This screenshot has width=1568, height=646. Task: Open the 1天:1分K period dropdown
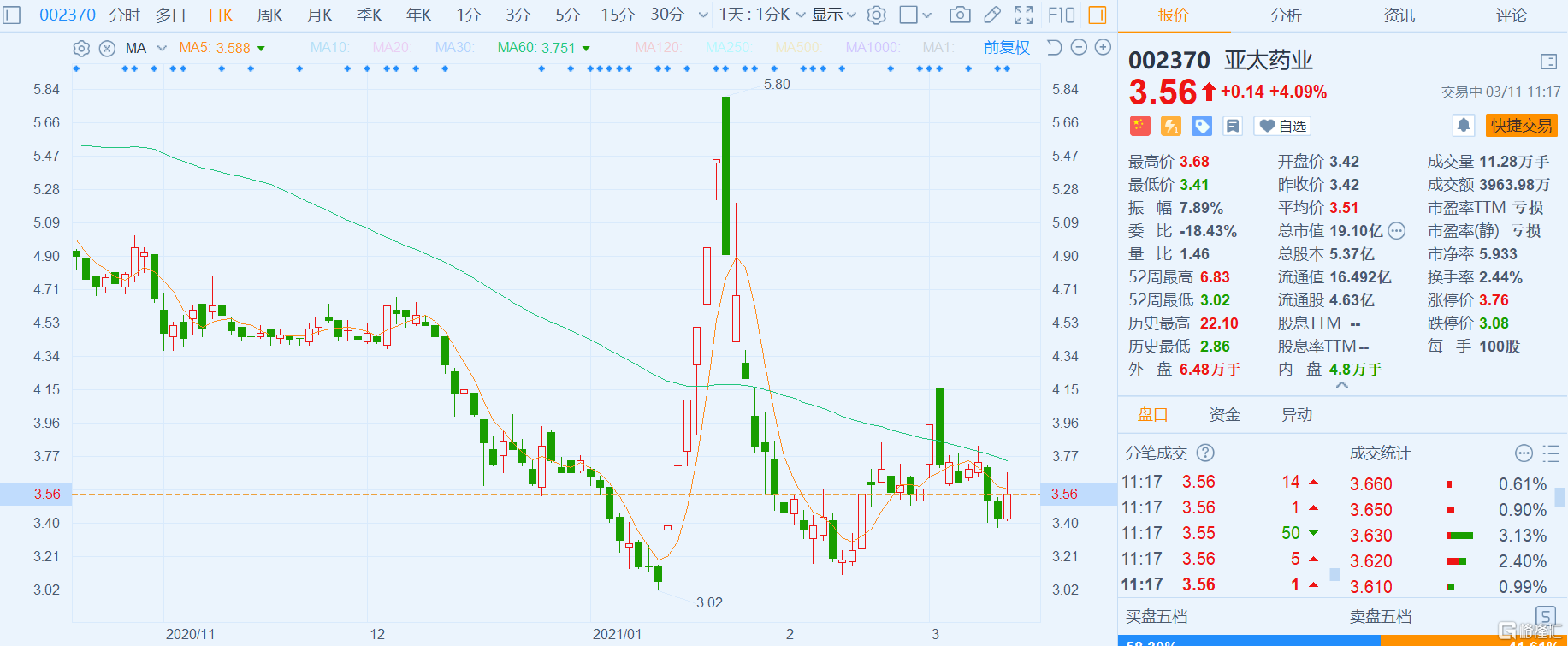pos(761,15)
